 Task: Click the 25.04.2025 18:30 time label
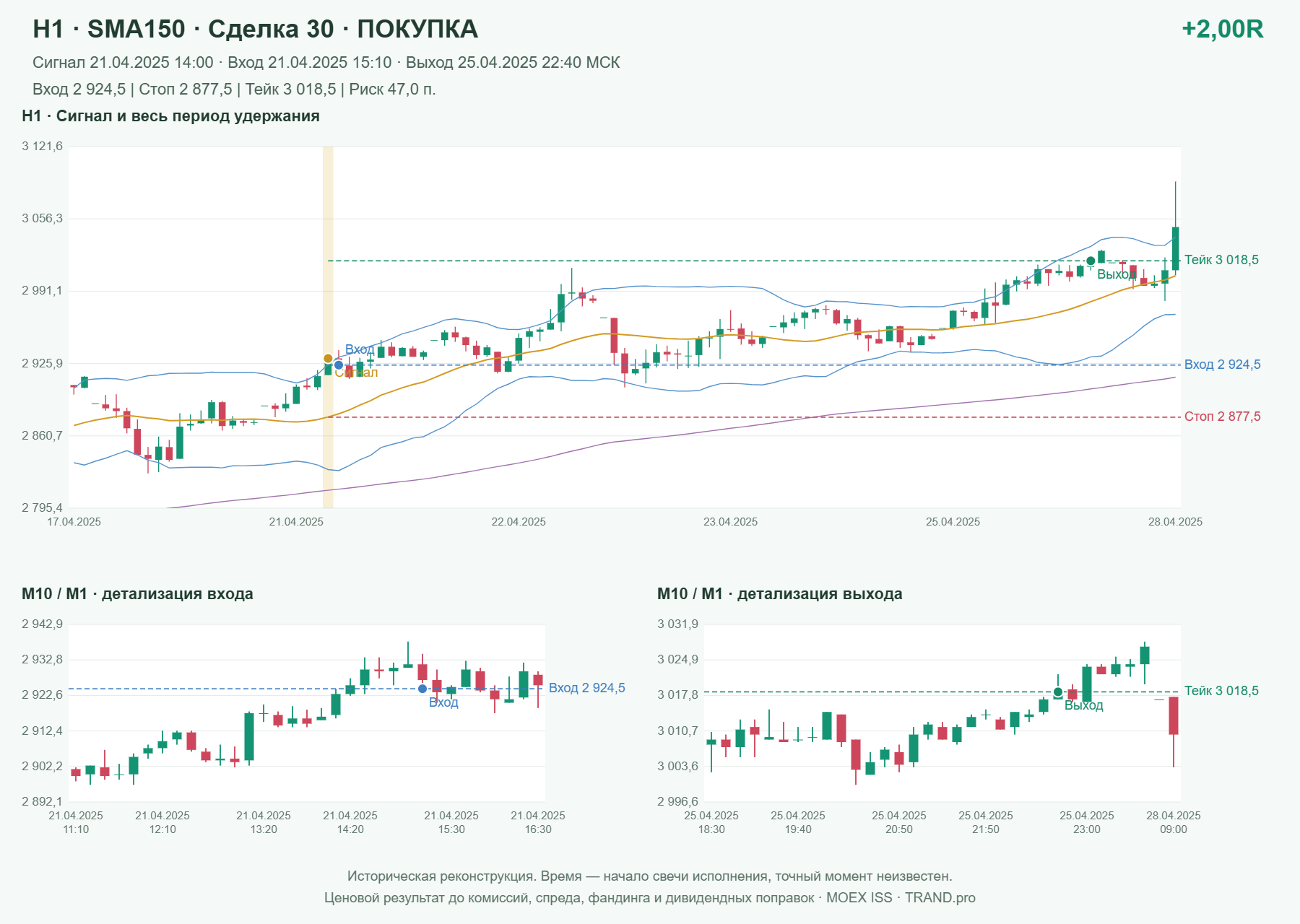[x=711, y=822]
